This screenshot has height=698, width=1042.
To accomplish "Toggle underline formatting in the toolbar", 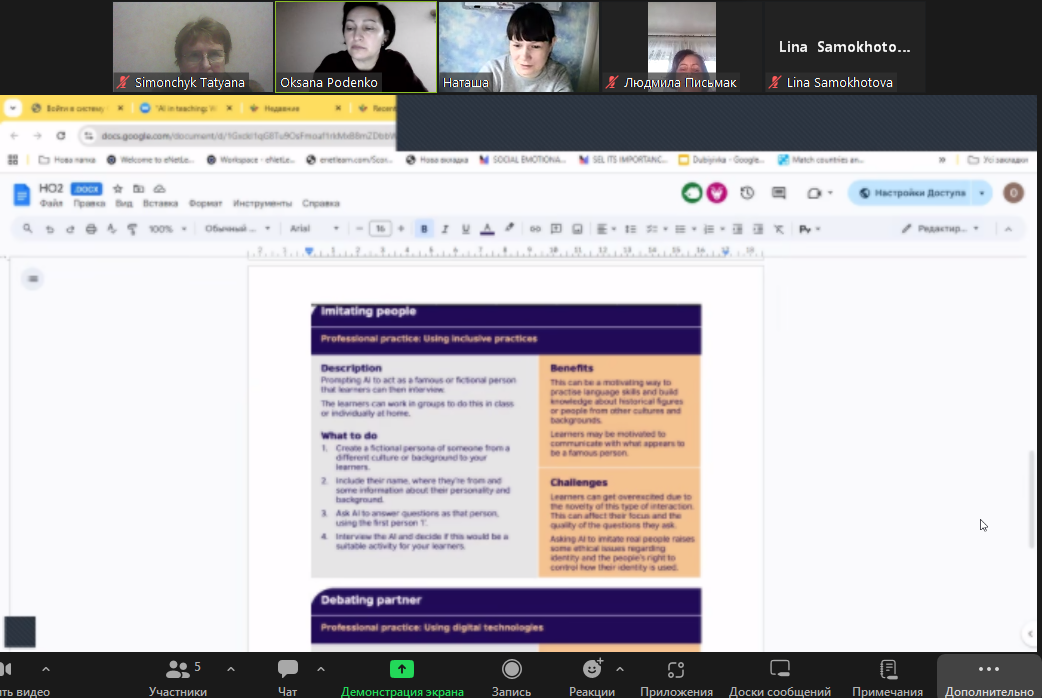I will click(466, 229).
